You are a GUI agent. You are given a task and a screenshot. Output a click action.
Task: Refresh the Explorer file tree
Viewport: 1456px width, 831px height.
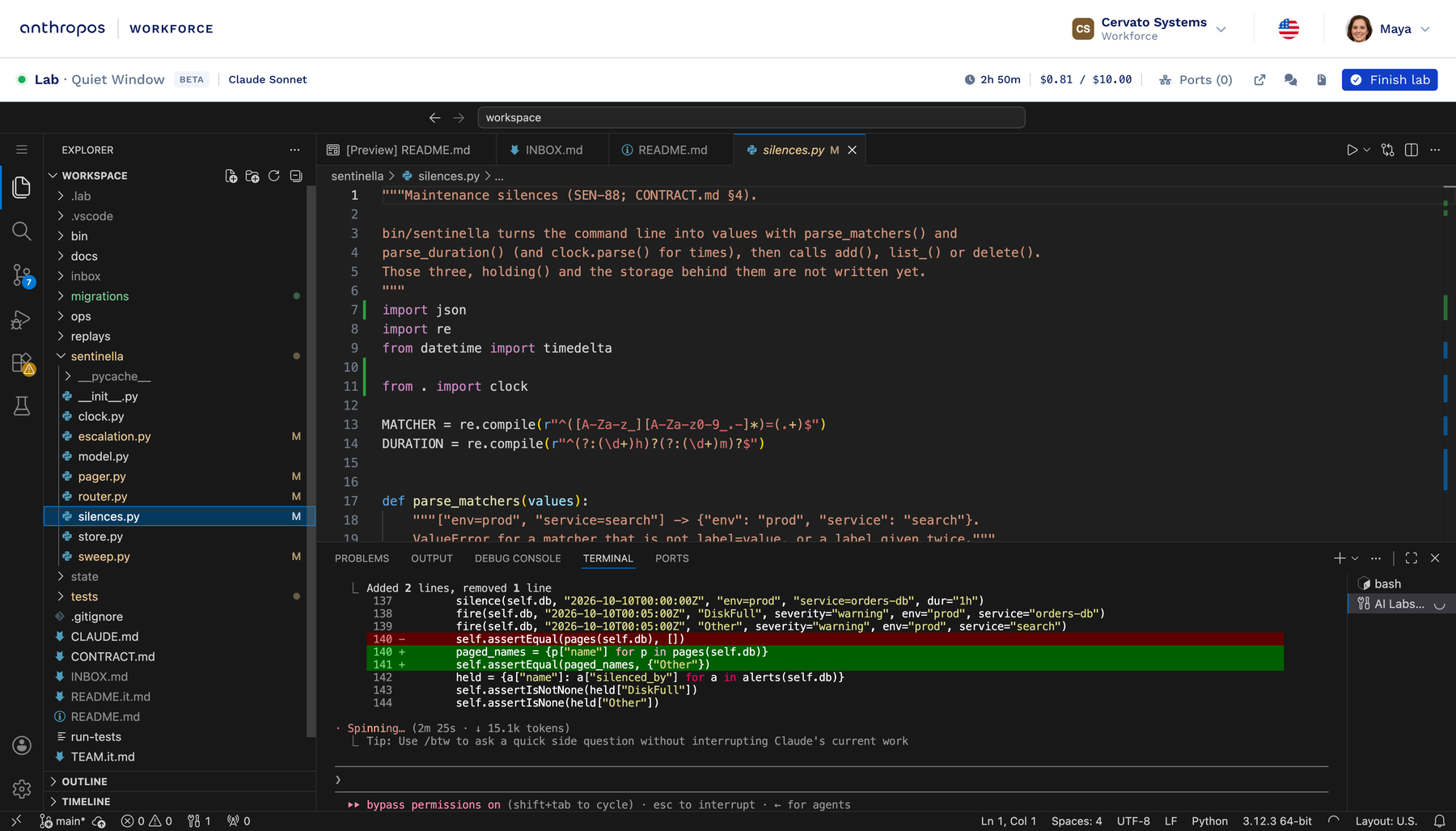(274, 176)
